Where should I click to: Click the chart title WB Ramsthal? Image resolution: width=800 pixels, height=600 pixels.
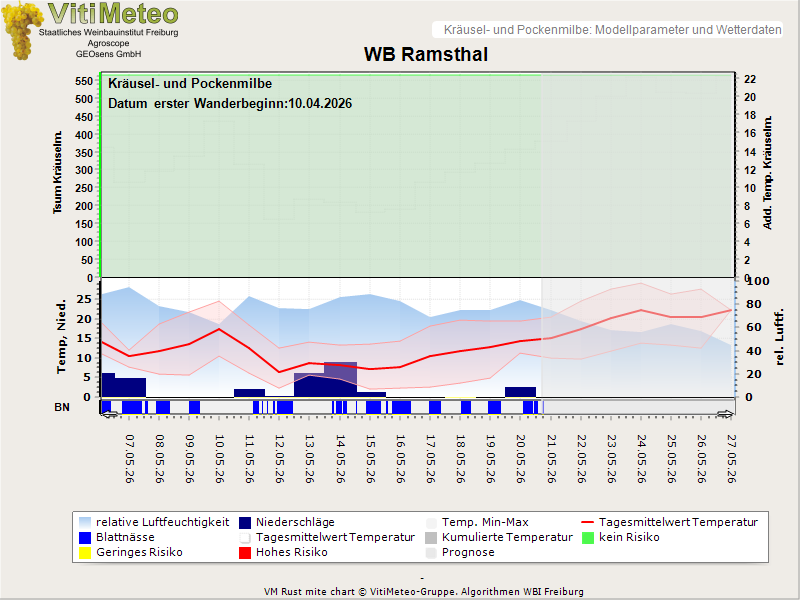(x=426, y=54)
